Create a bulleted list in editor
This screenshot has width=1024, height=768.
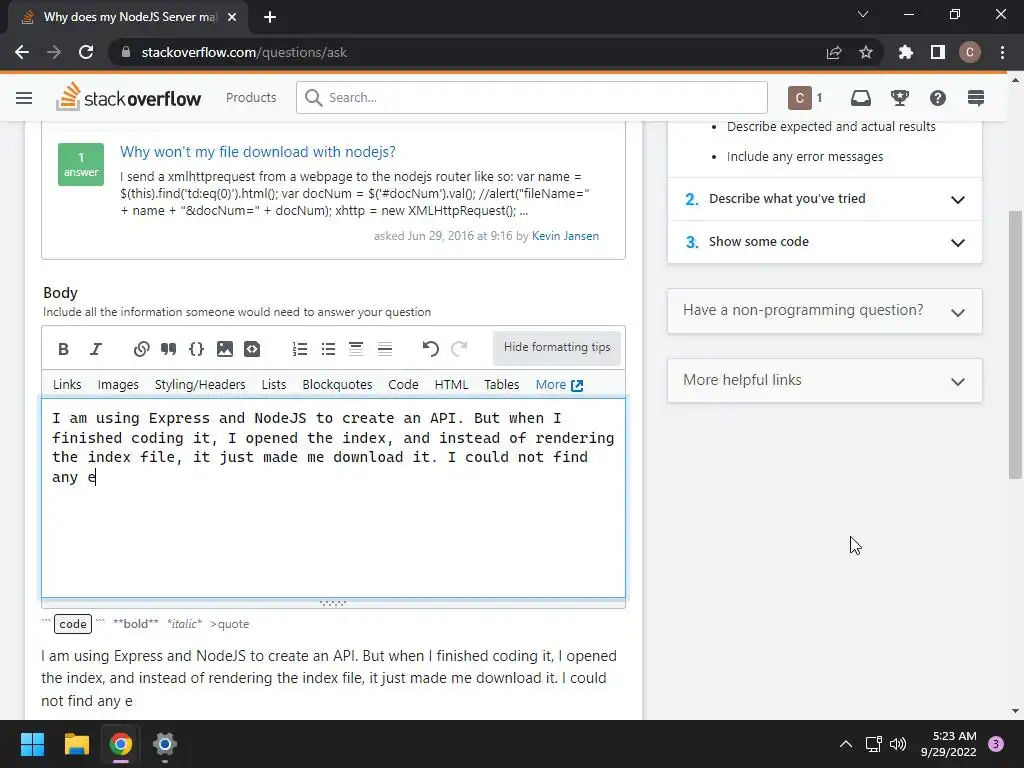coord(328,349)
